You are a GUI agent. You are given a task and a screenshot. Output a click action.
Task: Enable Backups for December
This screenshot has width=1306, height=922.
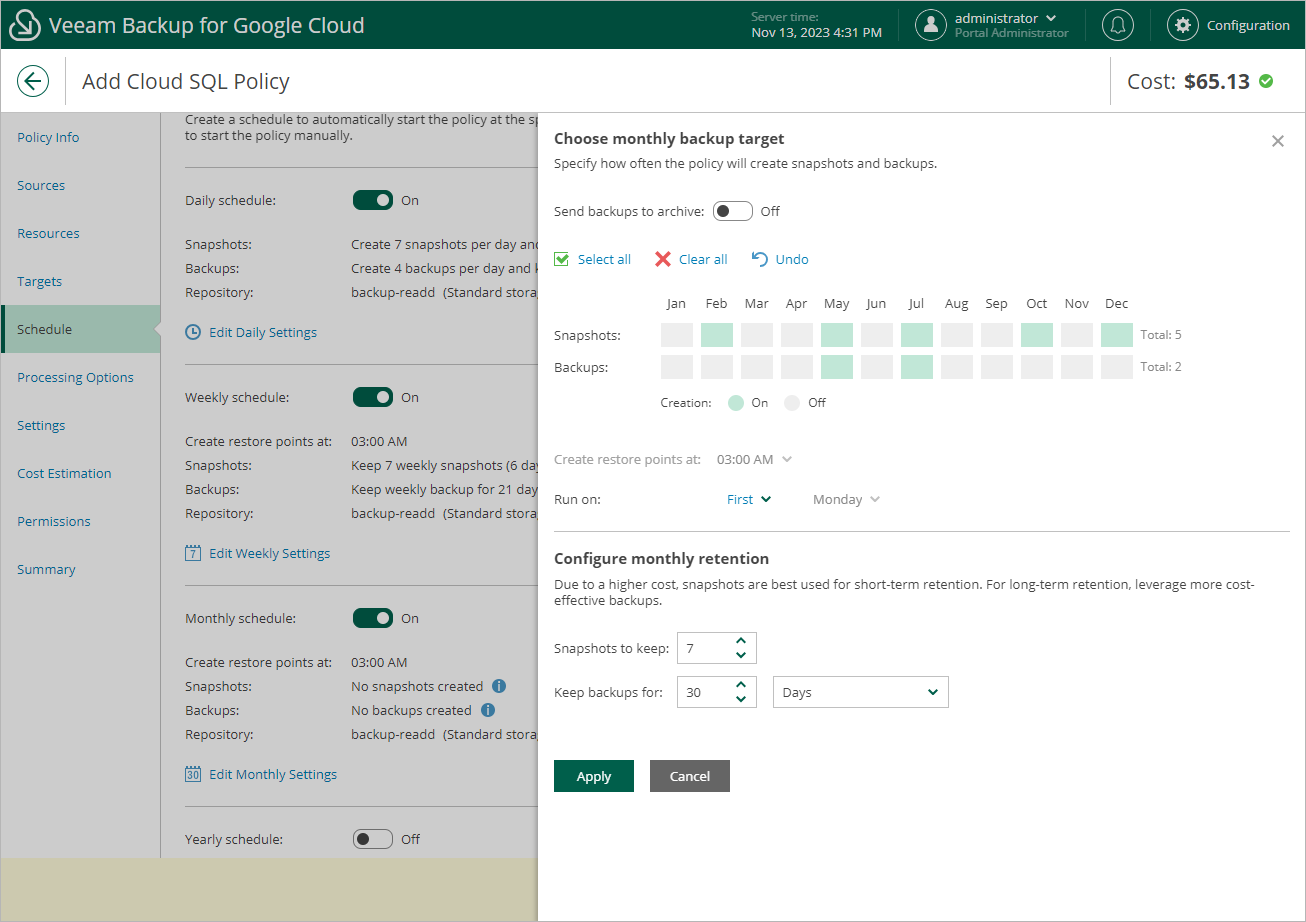point(1117,367)
